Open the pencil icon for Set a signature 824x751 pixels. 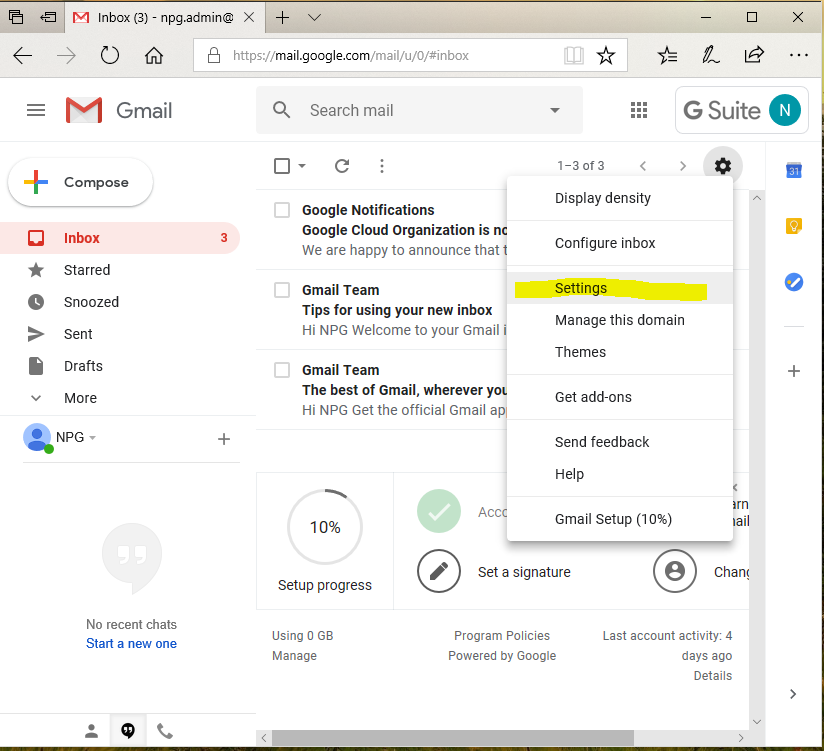coord(439,571)
